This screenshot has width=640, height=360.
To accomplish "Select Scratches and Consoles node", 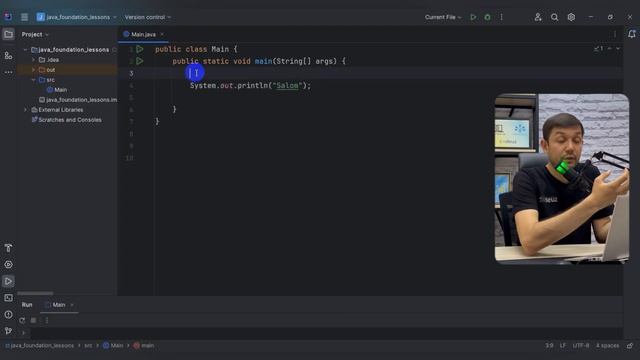I will pos(67,120).
